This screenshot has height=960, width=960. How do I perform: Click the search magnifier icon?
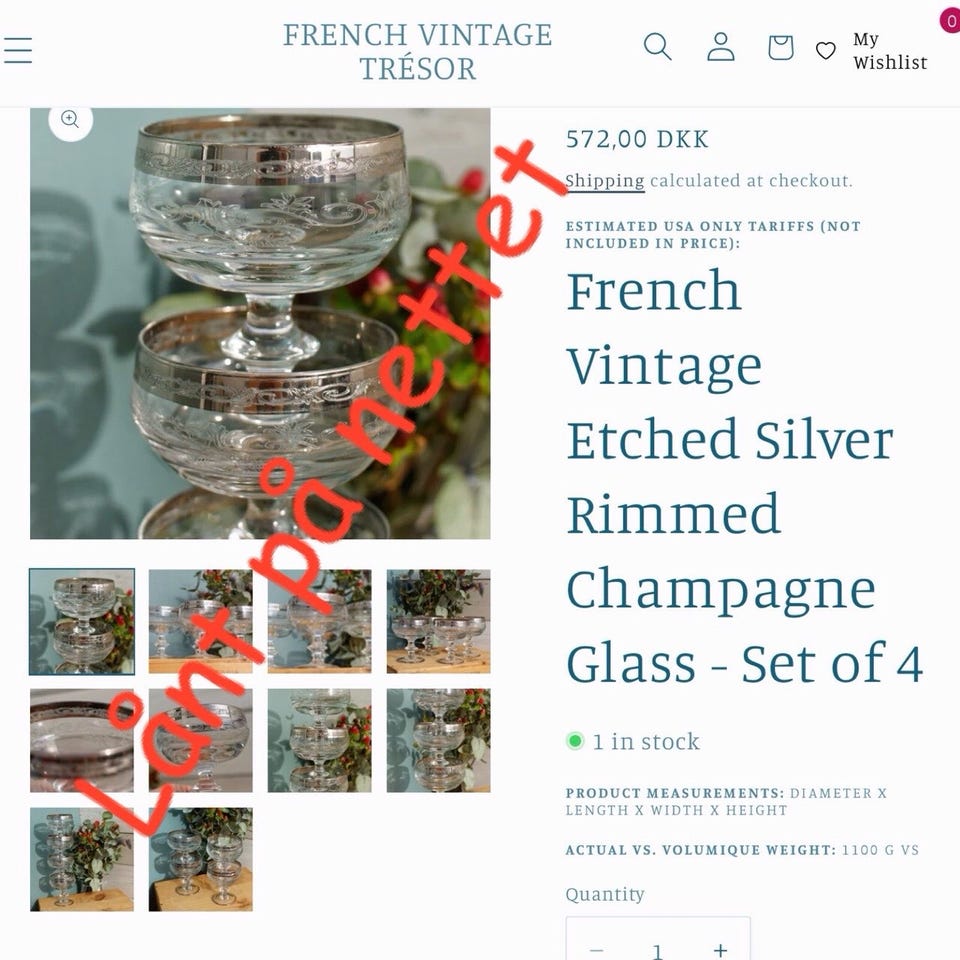pos(658,47)
